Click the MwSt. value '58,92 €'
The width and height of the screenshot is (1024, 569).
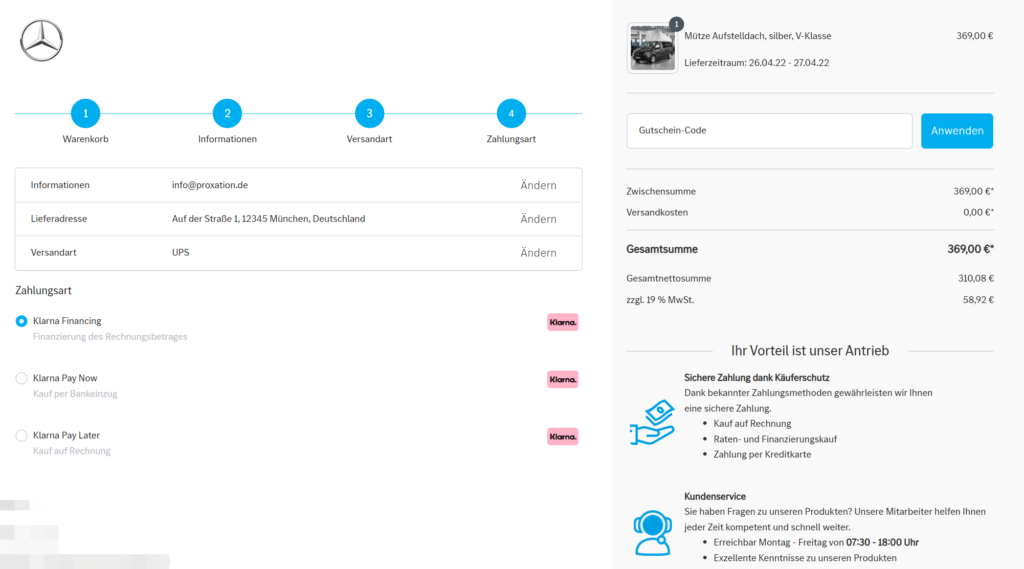coord(978,300)
